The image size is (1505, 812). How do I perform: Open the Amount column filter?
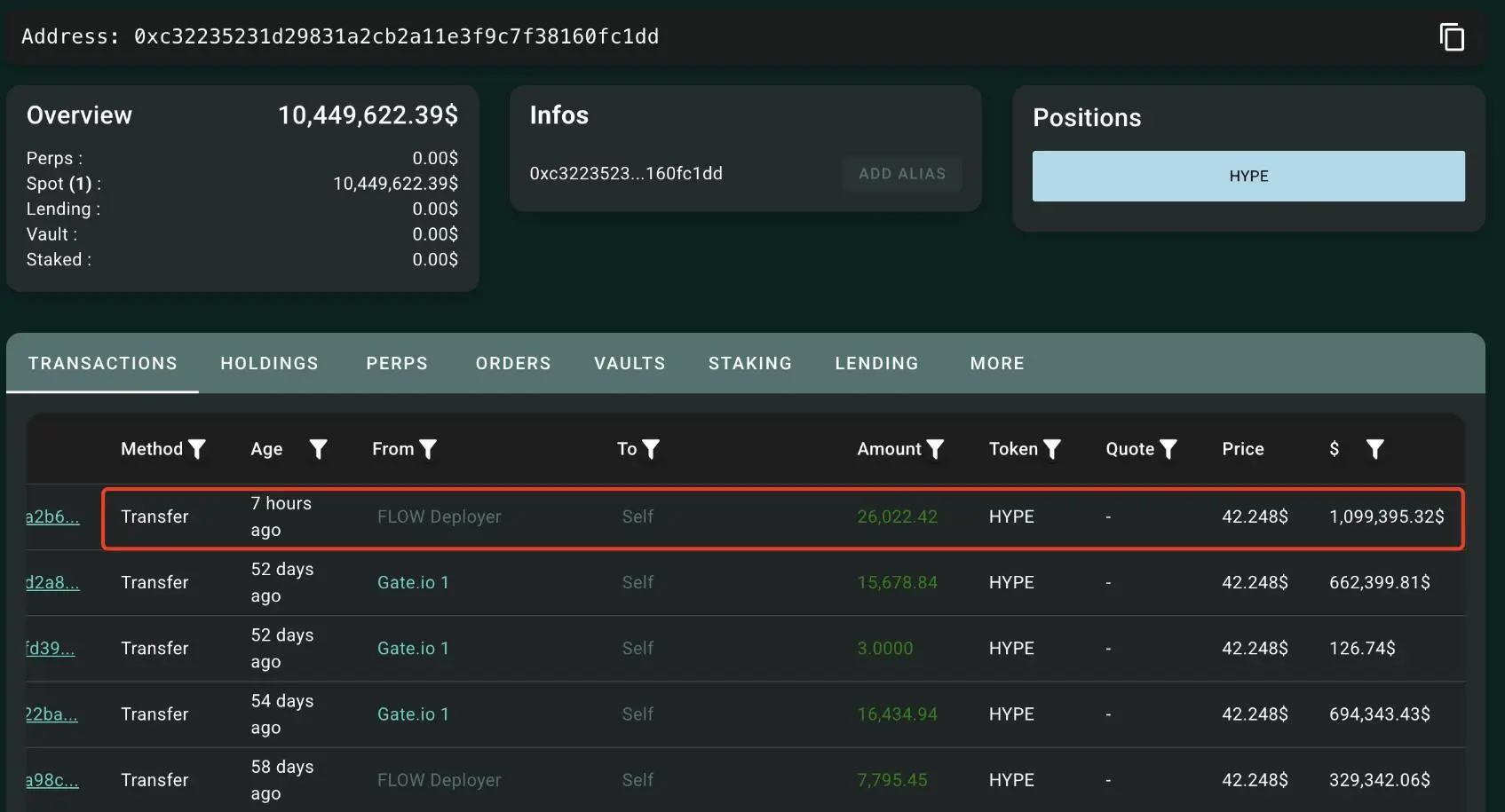coord(935,449)
